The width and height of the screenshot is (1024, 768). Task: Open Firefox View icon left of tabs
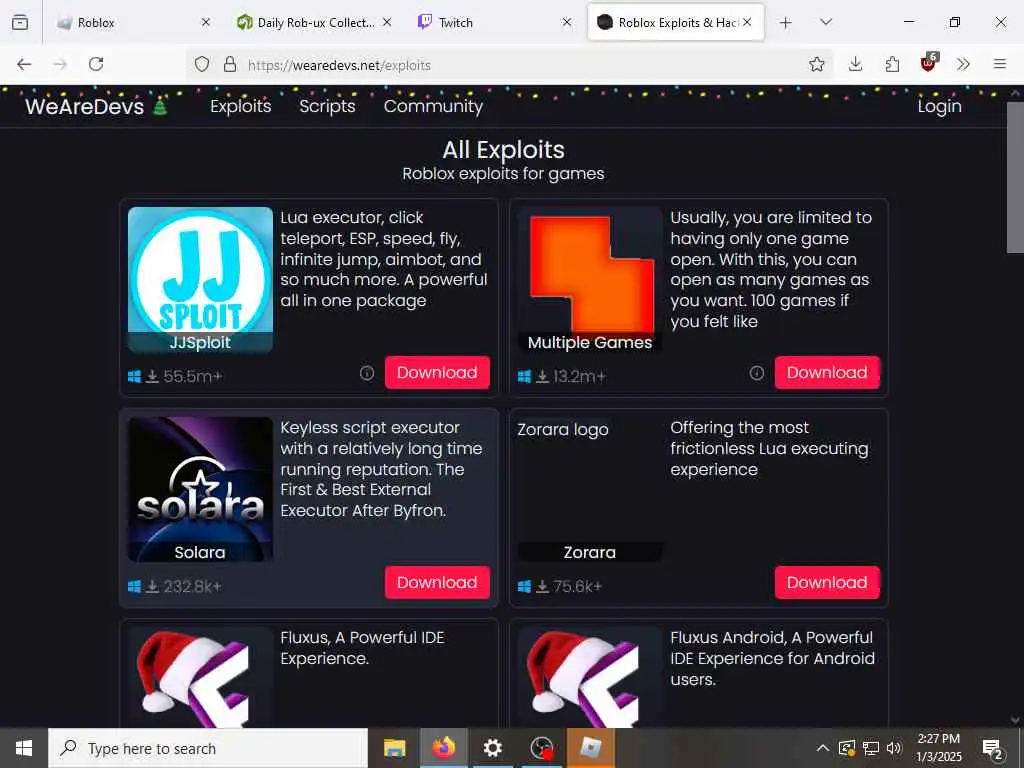(20, 22)
